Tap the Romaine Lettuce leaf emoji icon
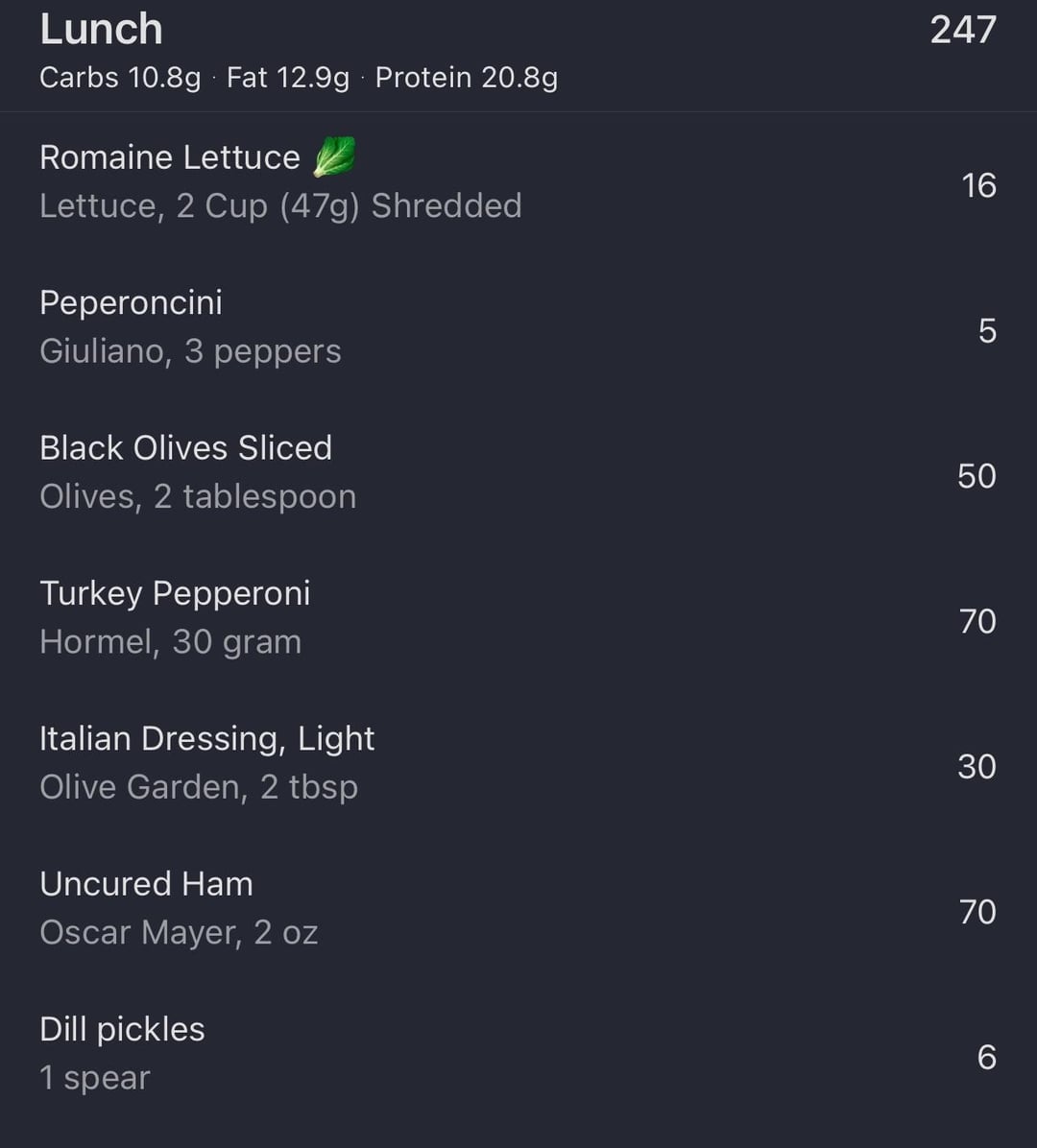 [335, 156]
